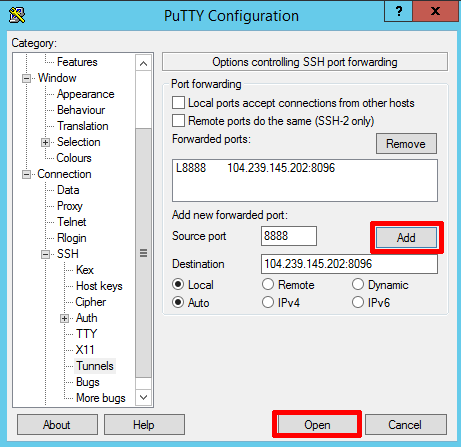Screen dimensions: 461x447
Task: Select the Remote forwarding radio button
Action: click(268, 285)
